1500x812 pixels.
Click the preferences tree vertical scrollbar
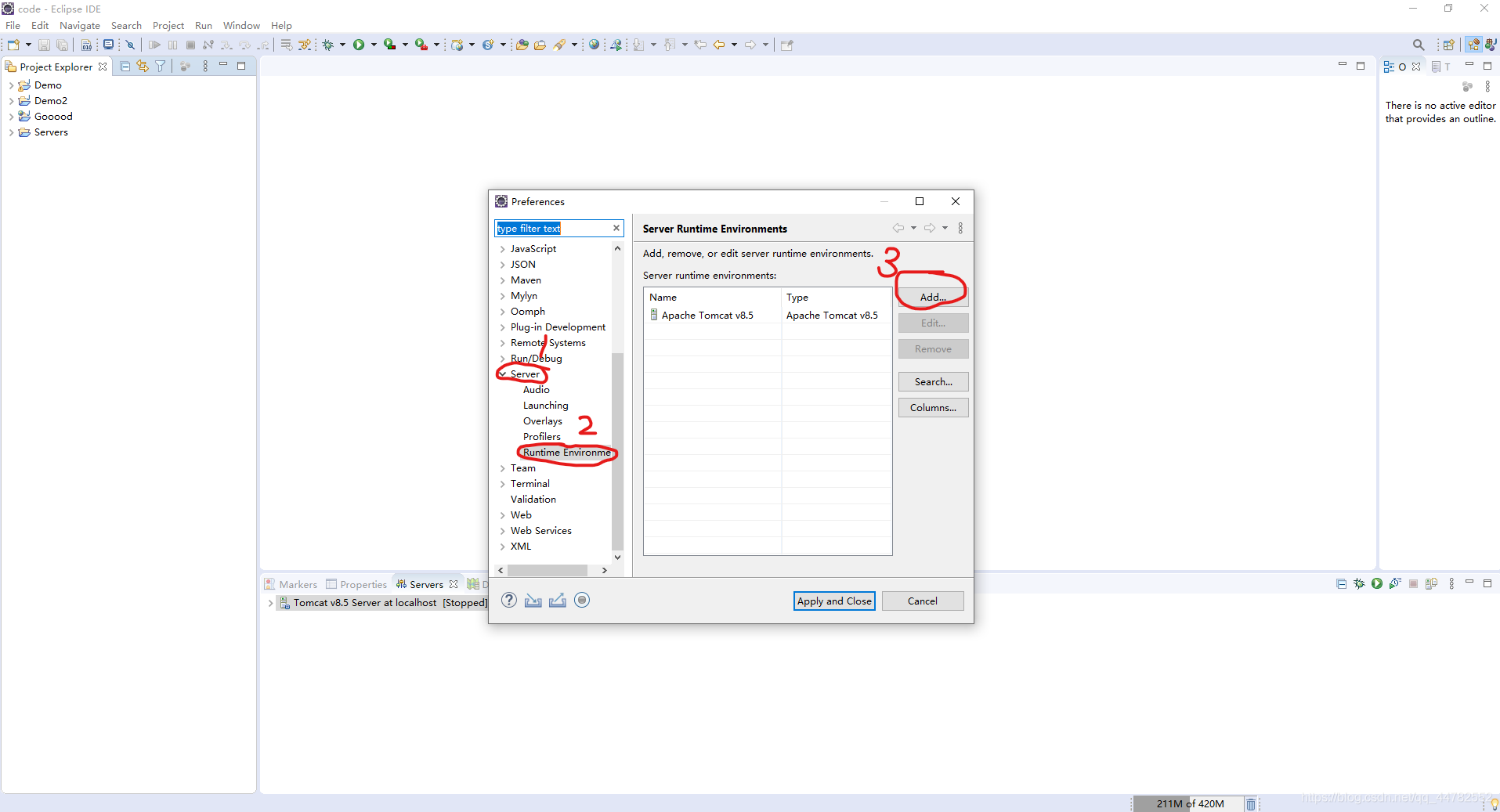point(617,451)
